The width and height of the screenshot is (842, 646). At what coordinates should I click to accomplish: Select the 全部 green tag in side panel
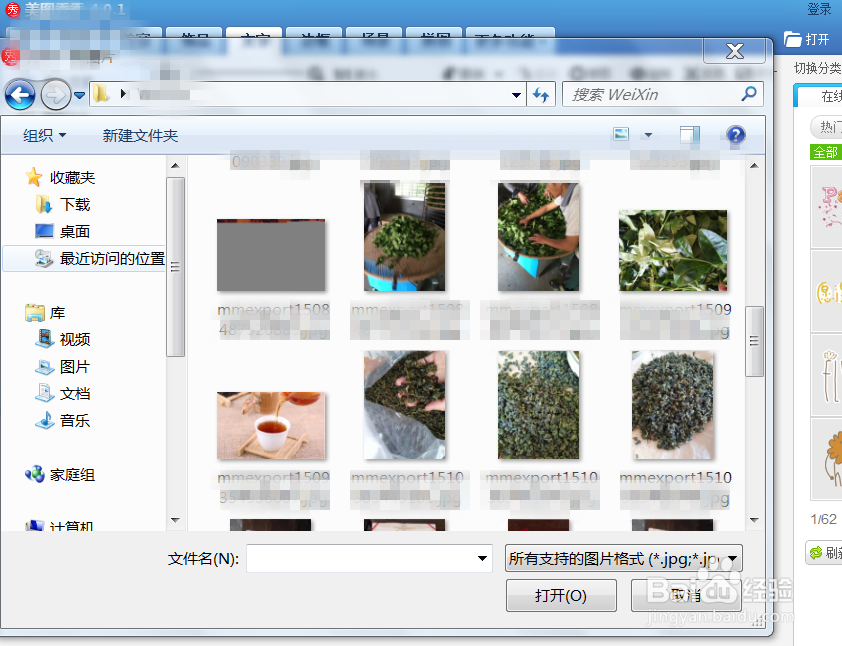(825, 152)
